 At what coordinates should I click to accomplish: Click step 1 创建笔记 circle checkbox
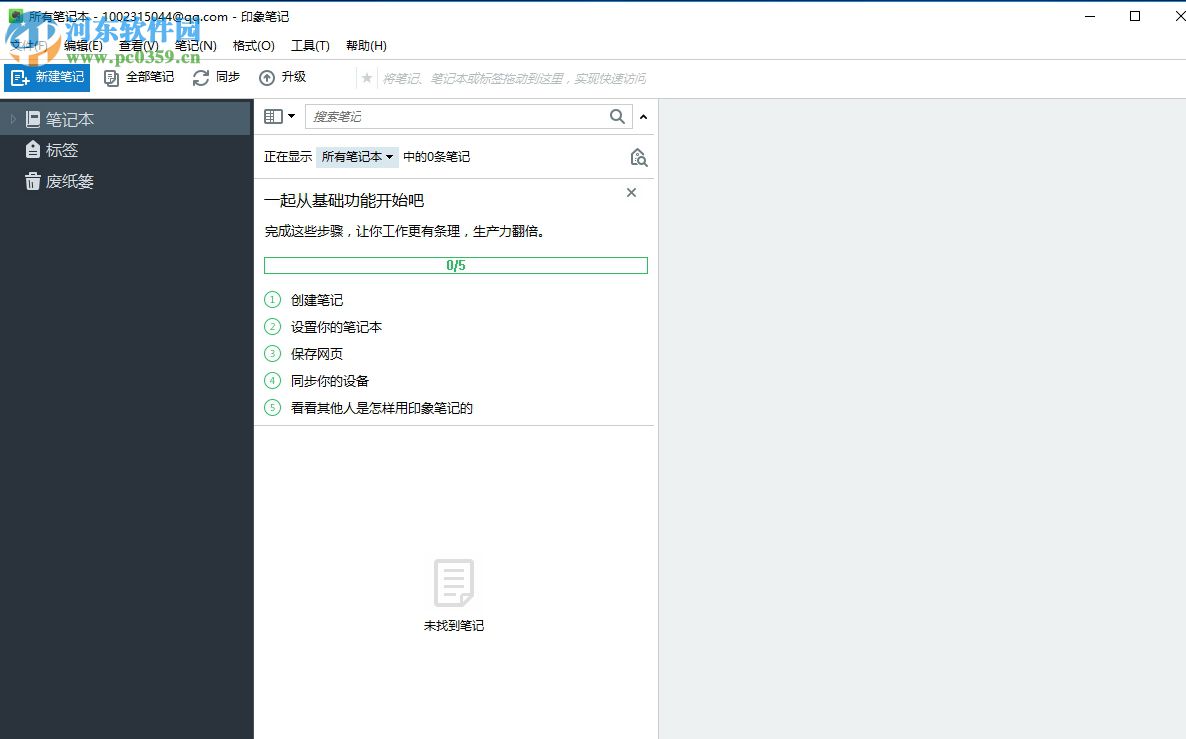click(x=272, y=299)
